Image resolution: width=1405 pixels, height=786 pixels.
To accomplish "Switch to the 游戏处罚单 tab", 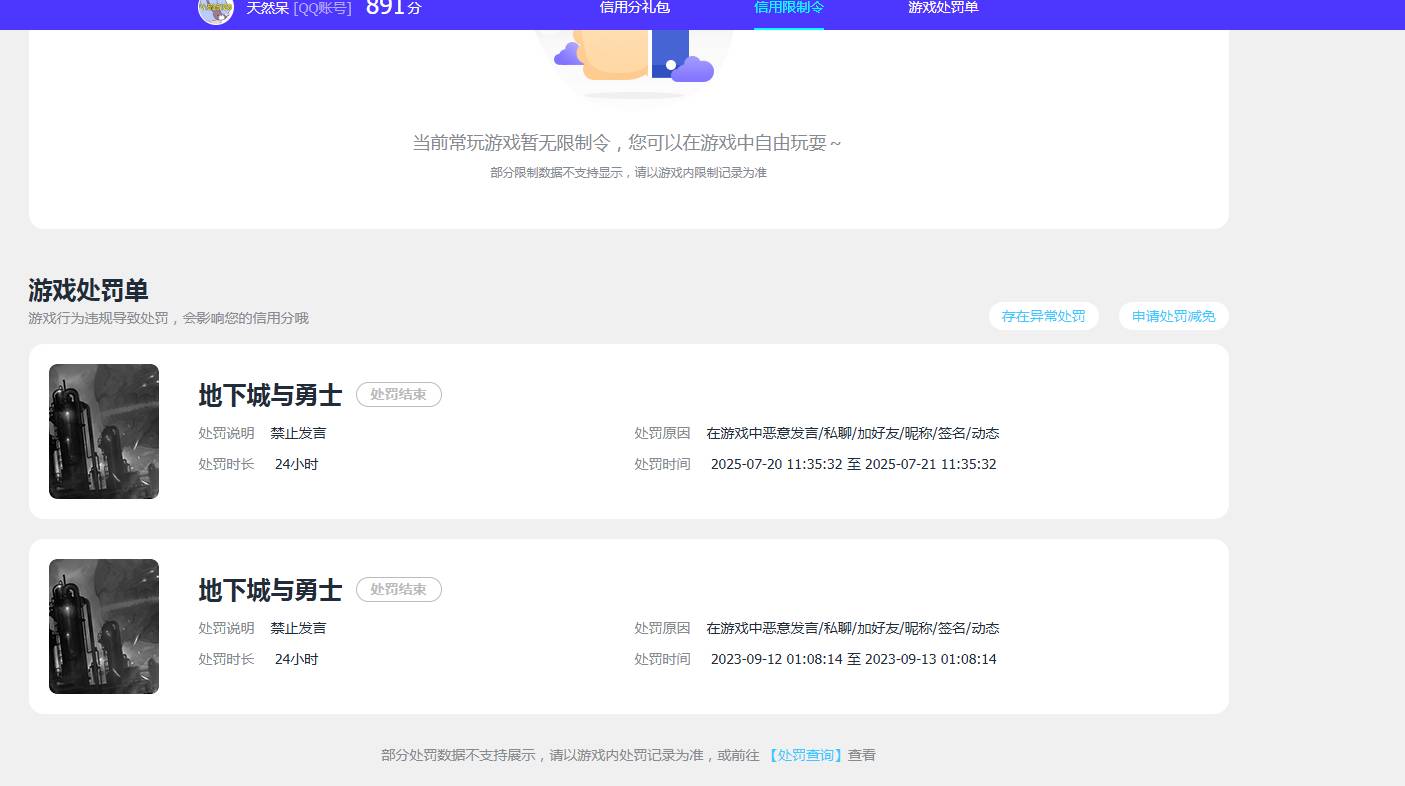I will click(942, 8).
